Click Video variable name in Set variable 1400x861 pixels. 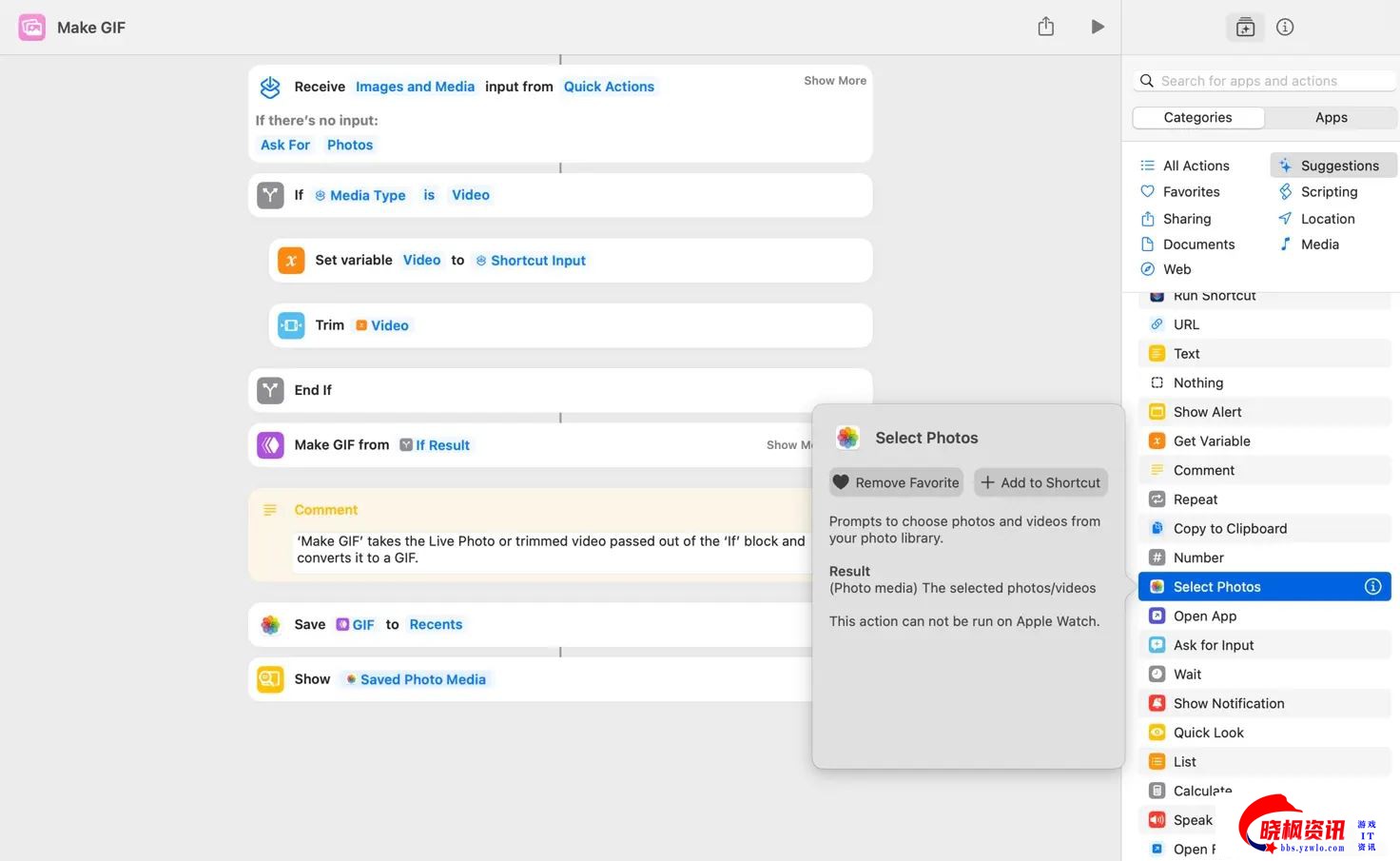click(x=421, y=260)
